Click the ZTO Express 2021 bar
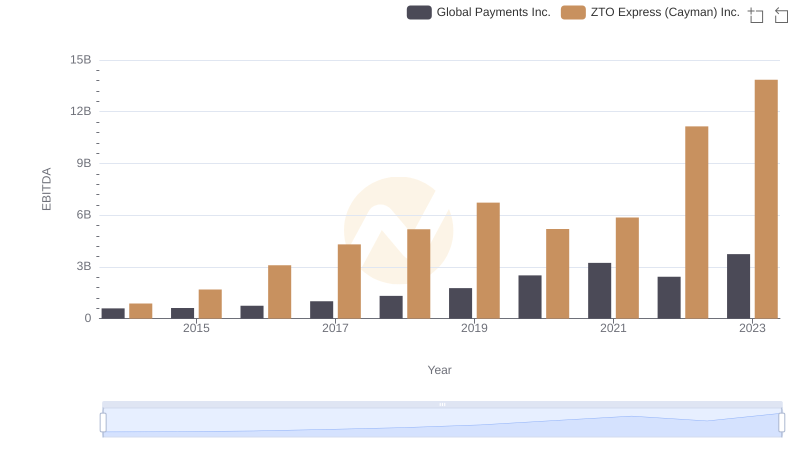This screenshot has height=461, width=800. 627,268
